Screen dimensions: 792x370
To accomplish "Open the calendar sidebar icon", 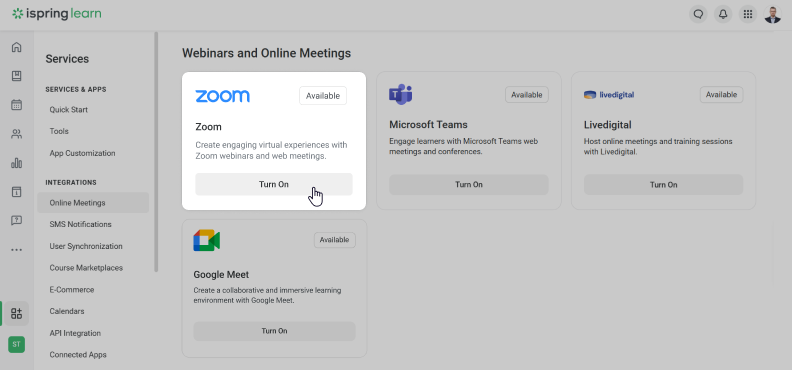I will tap(17, 104).
